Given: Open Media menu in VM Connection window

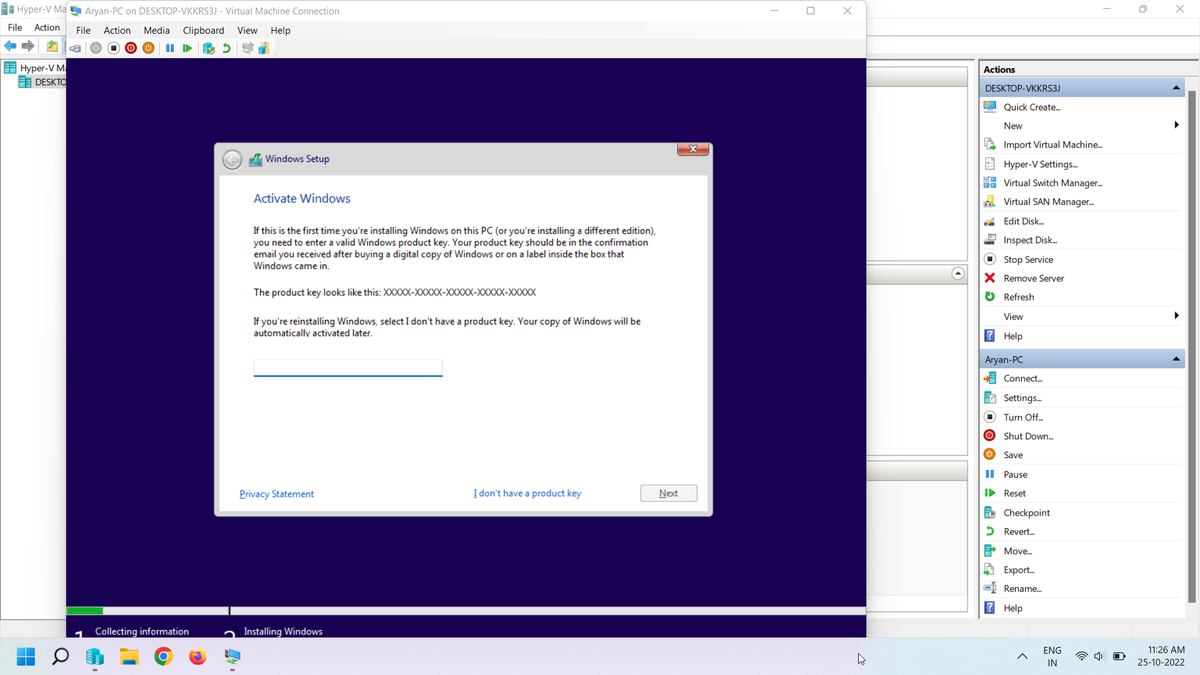Looking at the screenshot, I should point(156,30).
